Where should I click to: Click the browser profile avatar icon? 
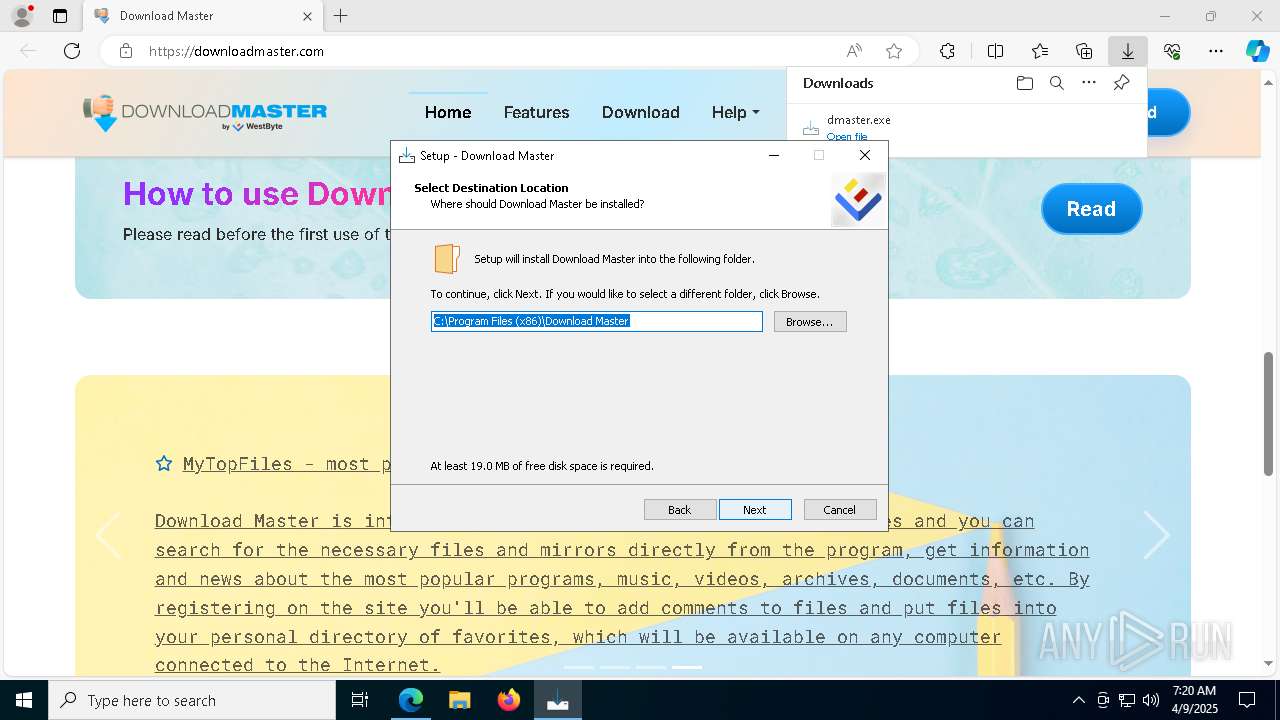click(22, 16)
